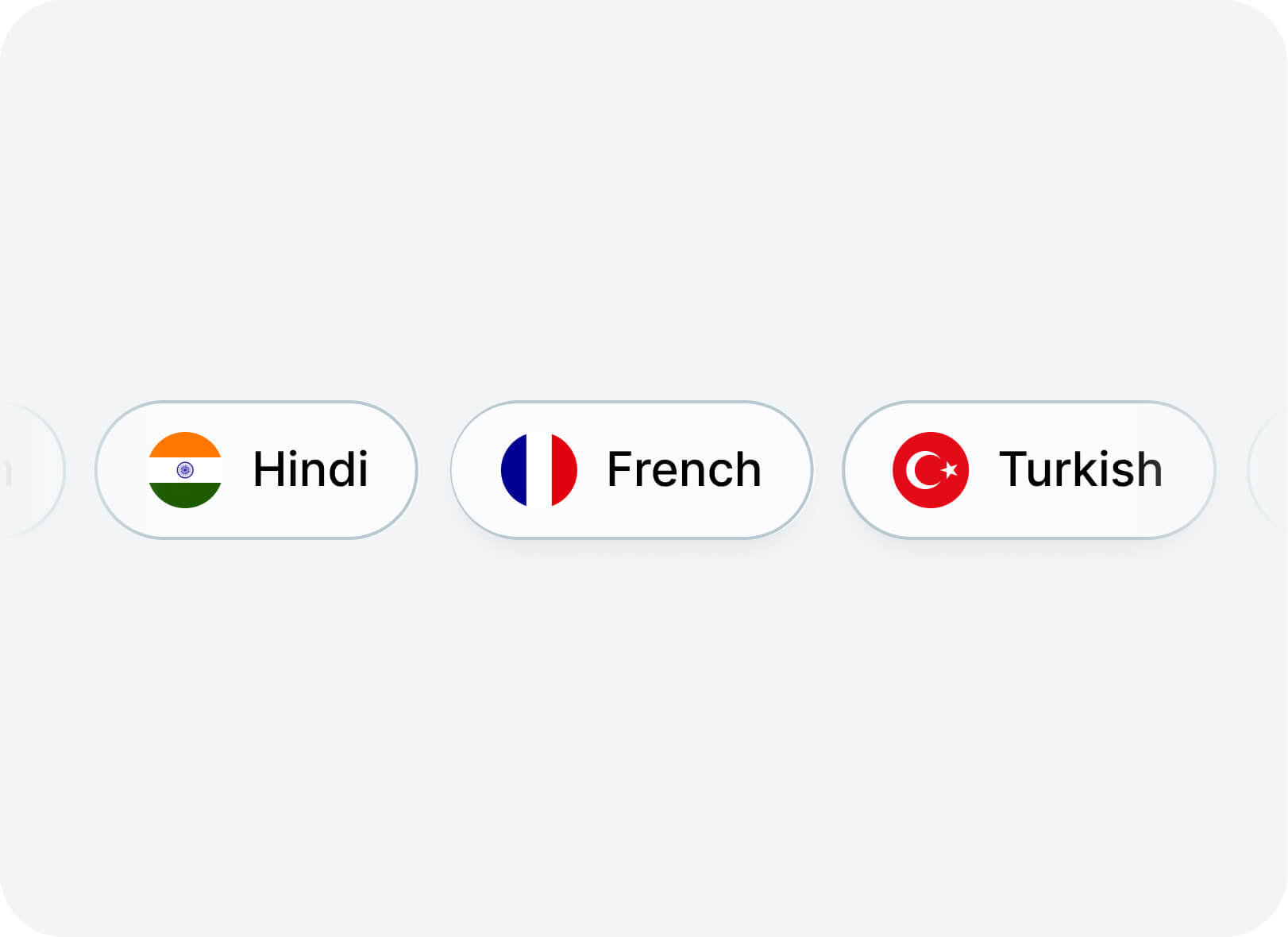Click the "French" text label
Screen dimensions: 1288x937
point(684,469)
